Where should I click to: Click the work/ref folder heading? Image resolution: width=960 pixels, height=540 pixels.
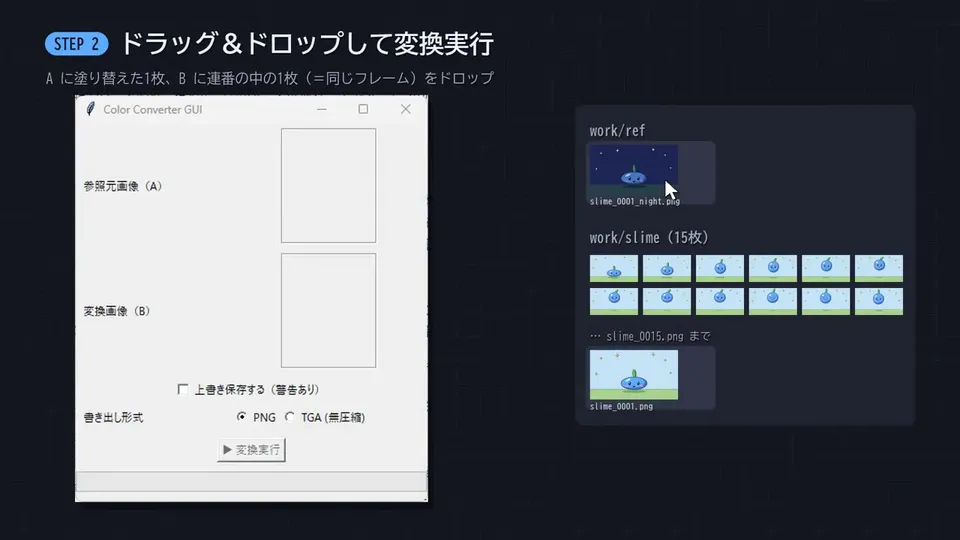coord(617,130)
